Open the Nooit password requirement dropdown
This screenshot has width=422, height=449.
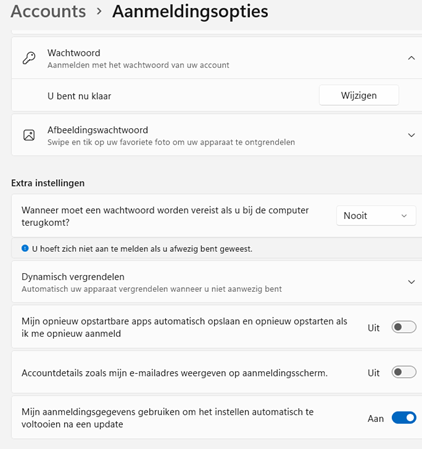coord(376,216)
